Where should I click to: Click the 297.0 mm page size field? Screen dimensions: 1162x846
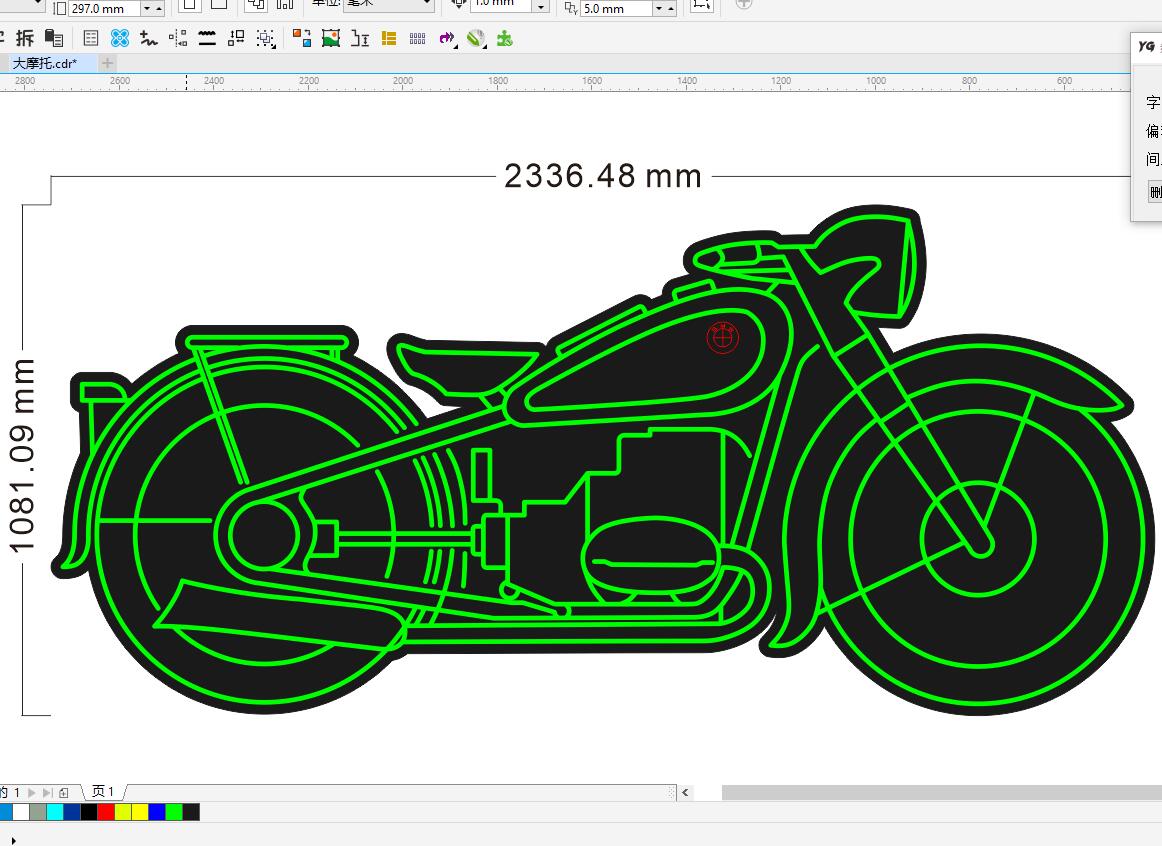104,9
